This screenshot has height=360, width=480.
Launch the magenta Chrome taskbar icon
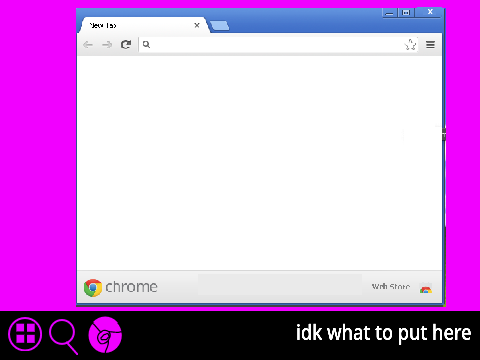tap(105, 335)
